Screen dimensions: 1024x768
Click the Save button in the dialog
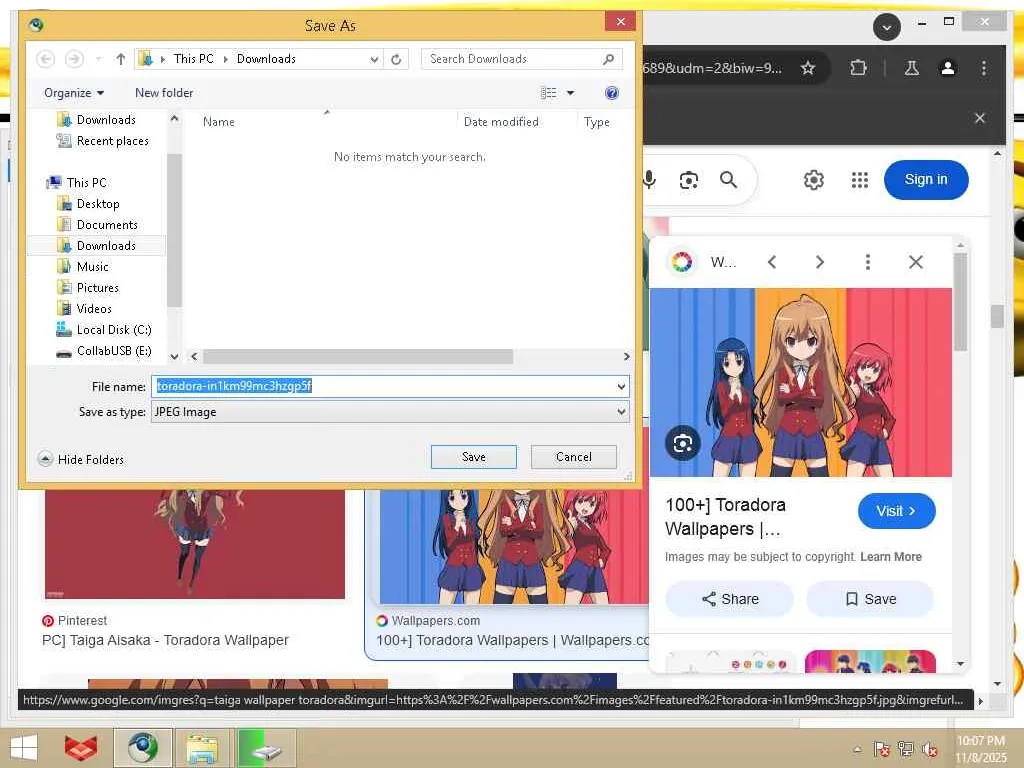[473, 457]
